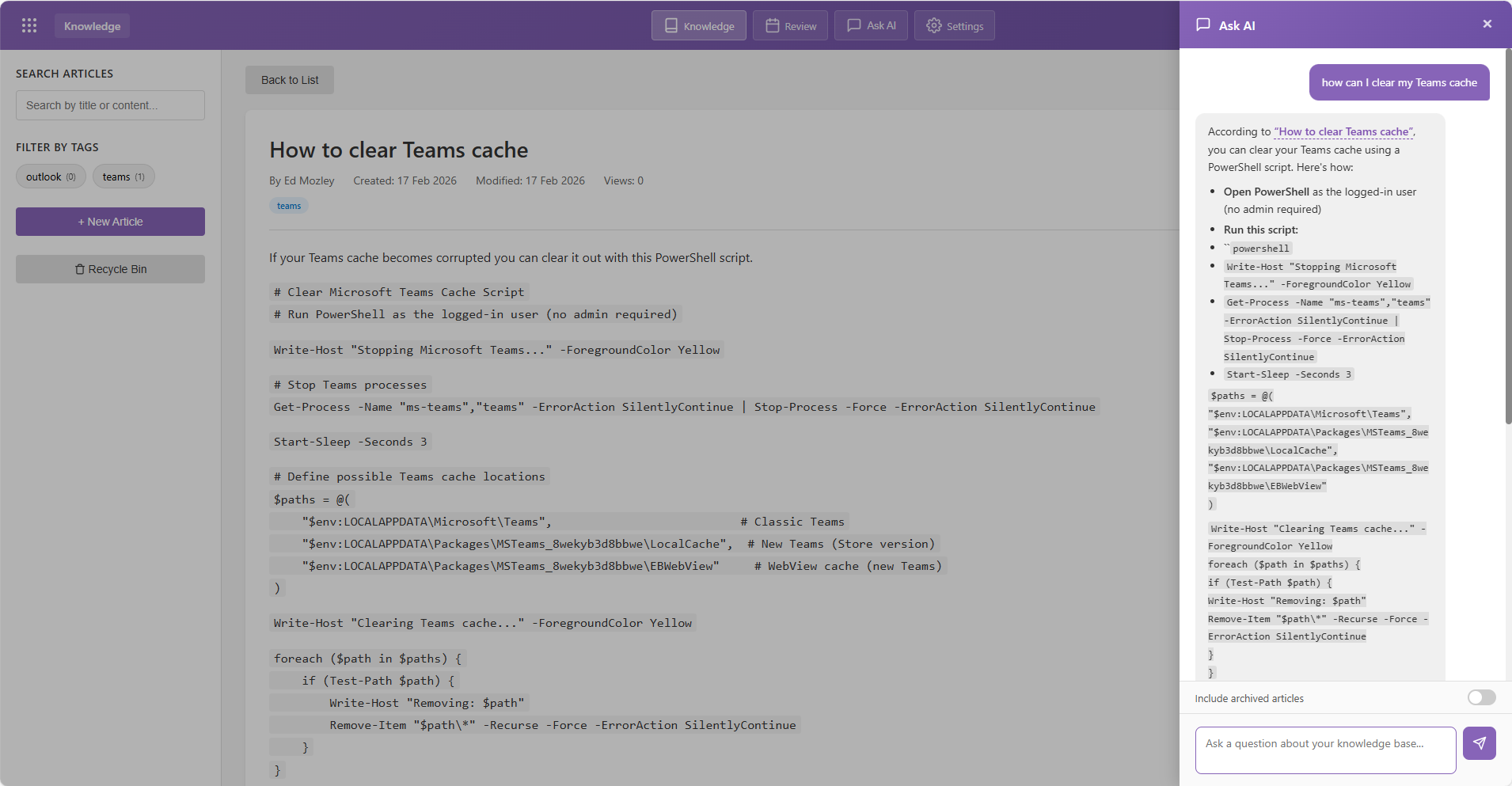Click the teams tag under article title
Screen dimensions: 1512x786
pos(289,206)
